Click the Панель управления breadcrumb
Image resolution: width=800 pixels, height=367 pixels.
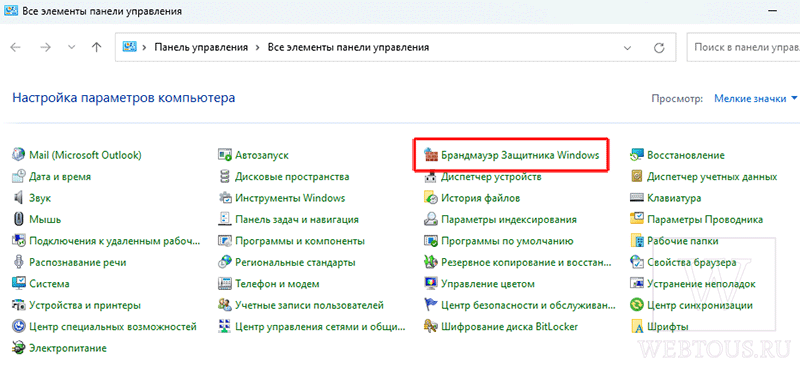coord(201,47)
